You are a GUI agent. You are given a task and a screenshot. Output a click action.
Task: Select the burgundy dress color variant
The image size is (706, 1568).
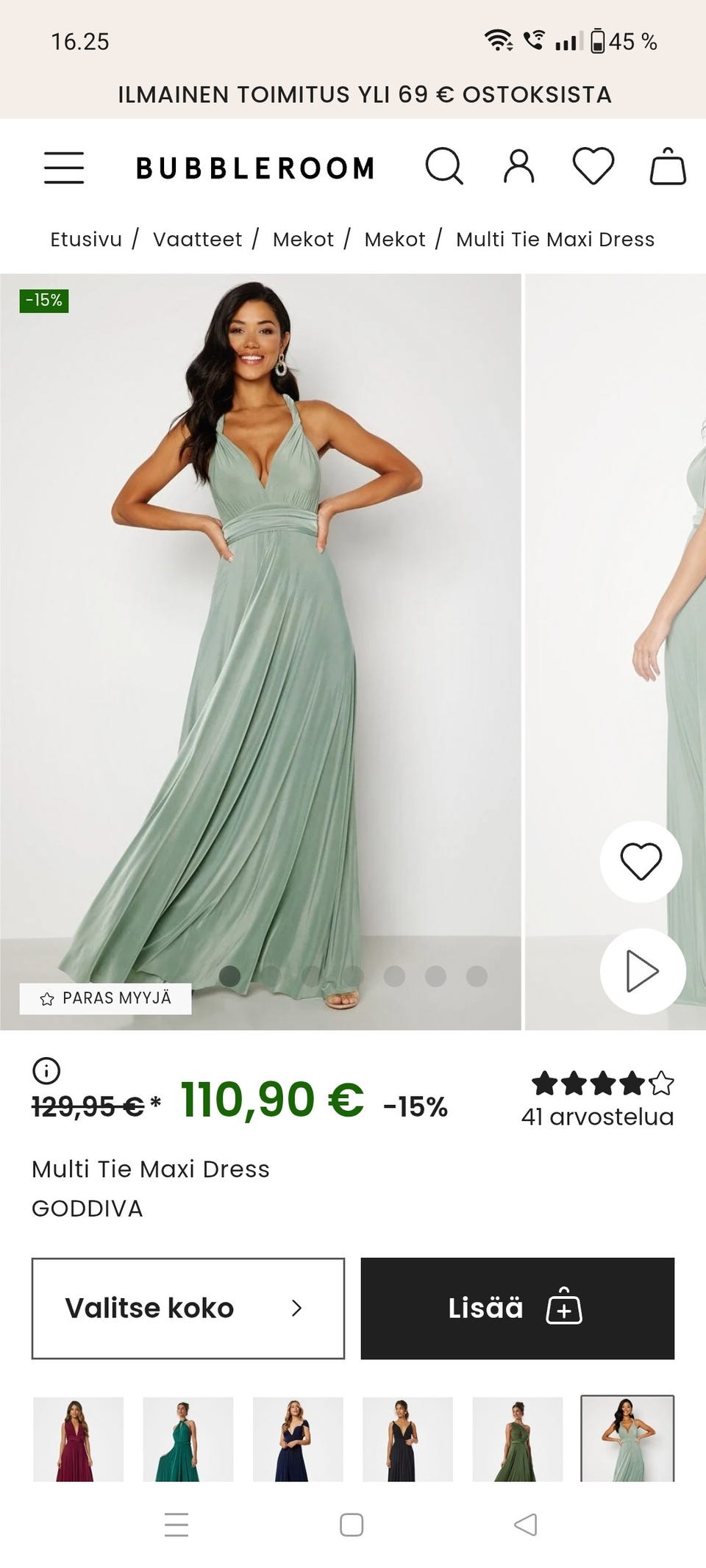point(78,1439)
